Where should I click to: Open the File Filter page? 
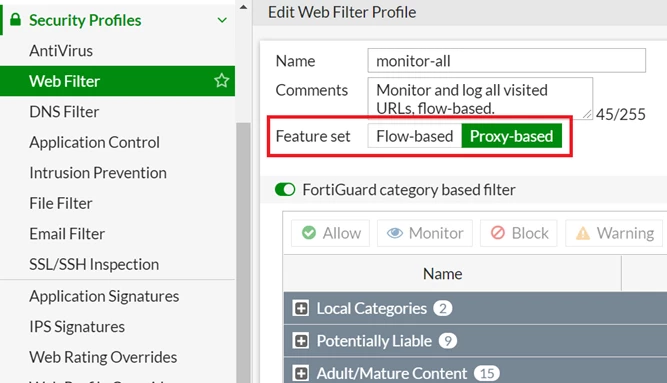click(x=60, y=203)
